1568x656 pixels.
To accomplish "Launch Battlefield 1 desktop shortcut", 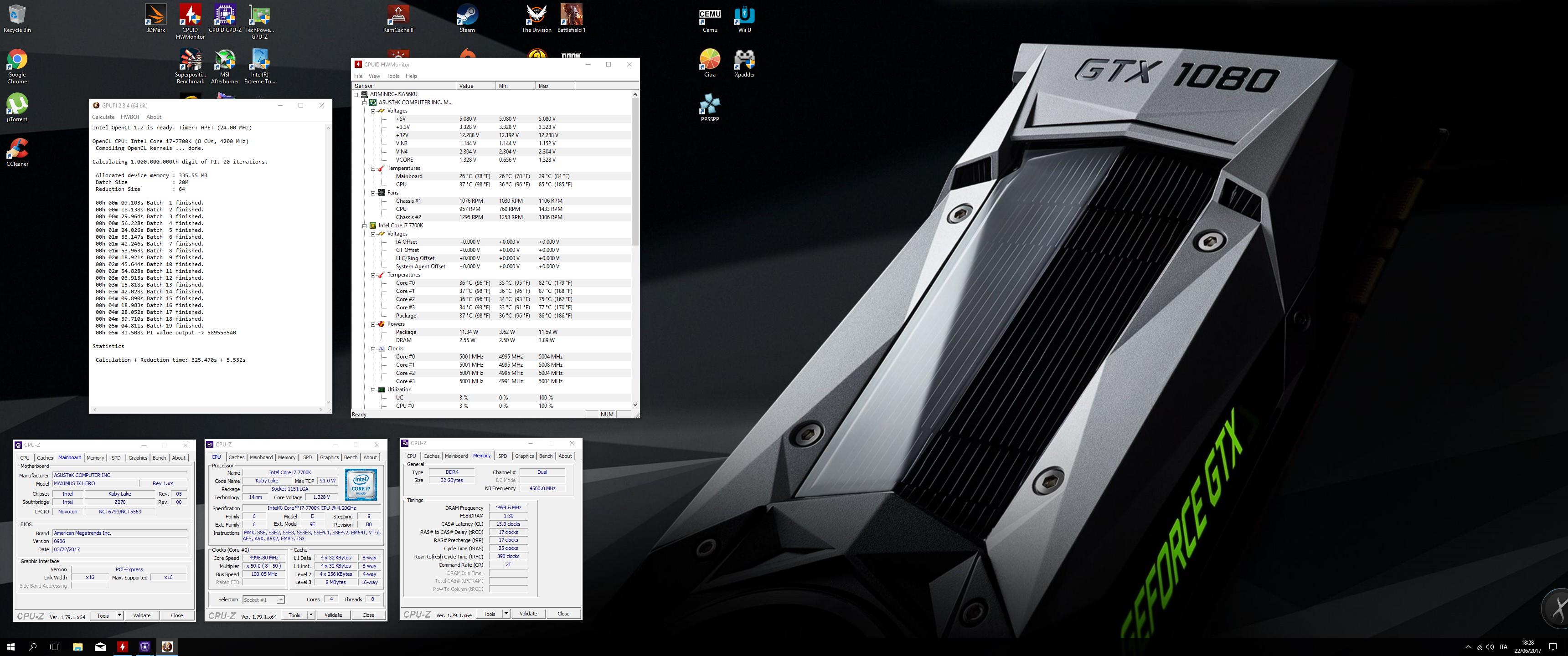I will click(x=571, y=18).
